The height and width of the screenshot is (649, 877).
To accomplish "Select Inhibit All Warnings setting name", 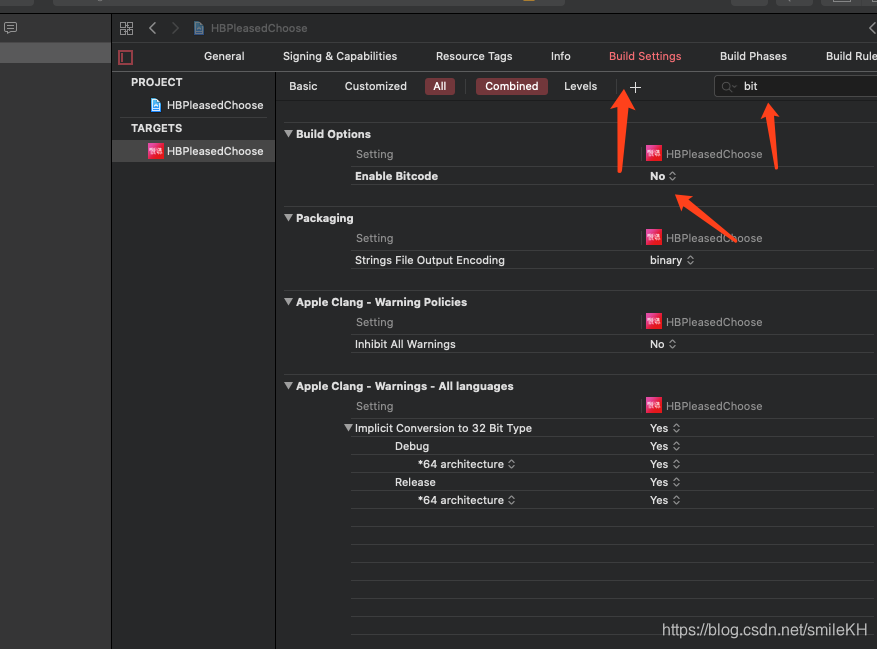I will (405, 344).
